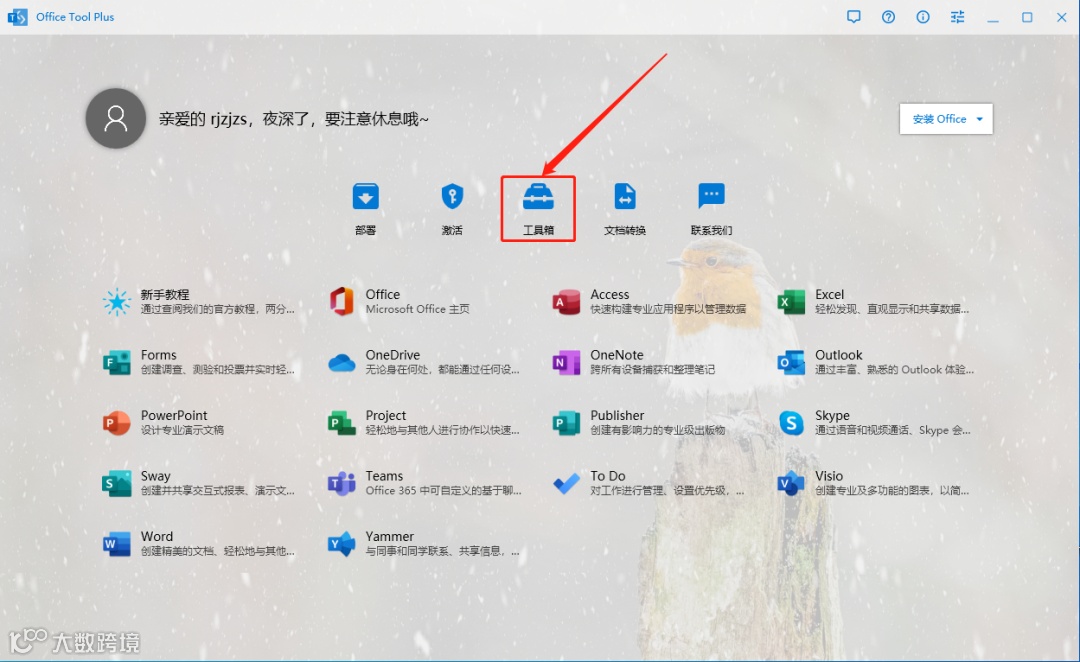The height and width of the screenshot is (662, 1080).
Task: Click the Teams app icon
Action: tap(341, 484)
